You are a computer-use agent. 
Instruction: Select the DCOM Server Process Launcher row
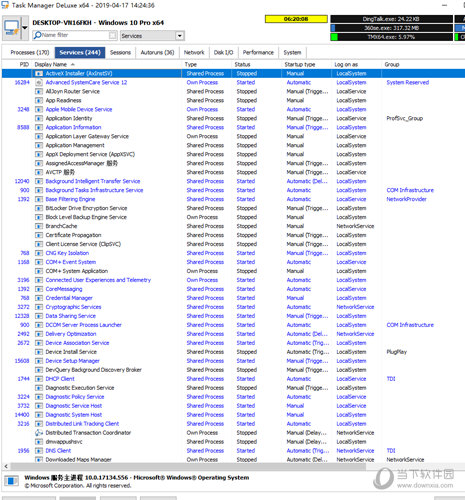(233, 325)
